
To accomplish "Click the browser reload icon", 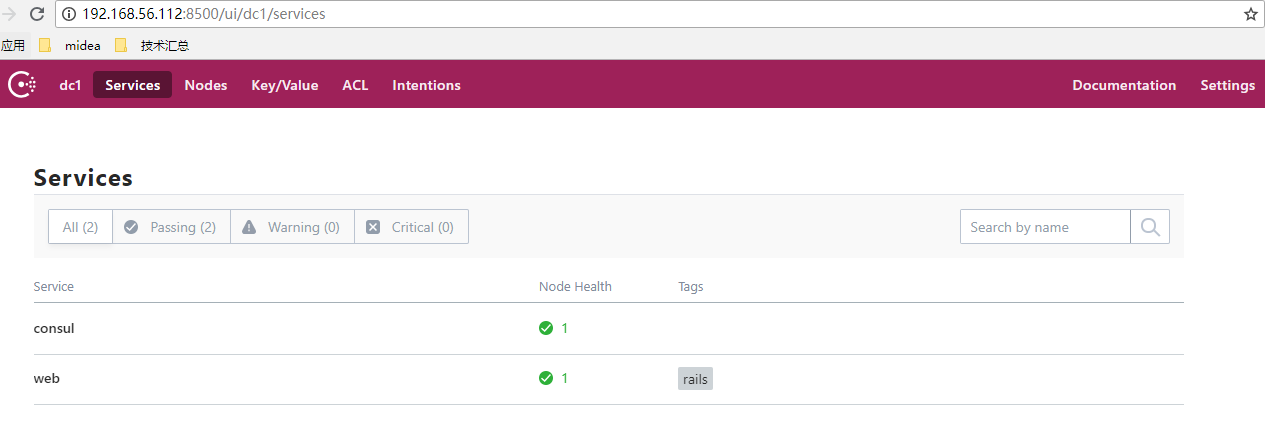I will (37, 15).
